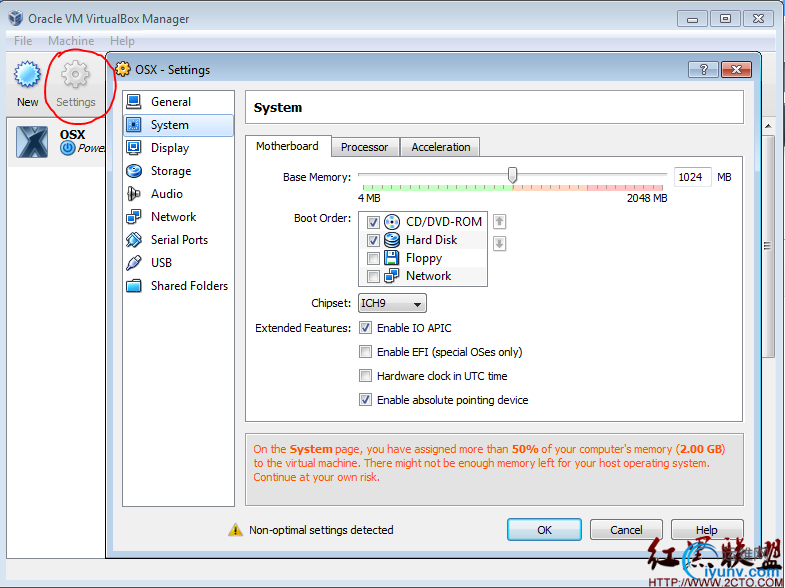
Task: Enable EFI (special OSes only) checkbox
Action: 365,352
